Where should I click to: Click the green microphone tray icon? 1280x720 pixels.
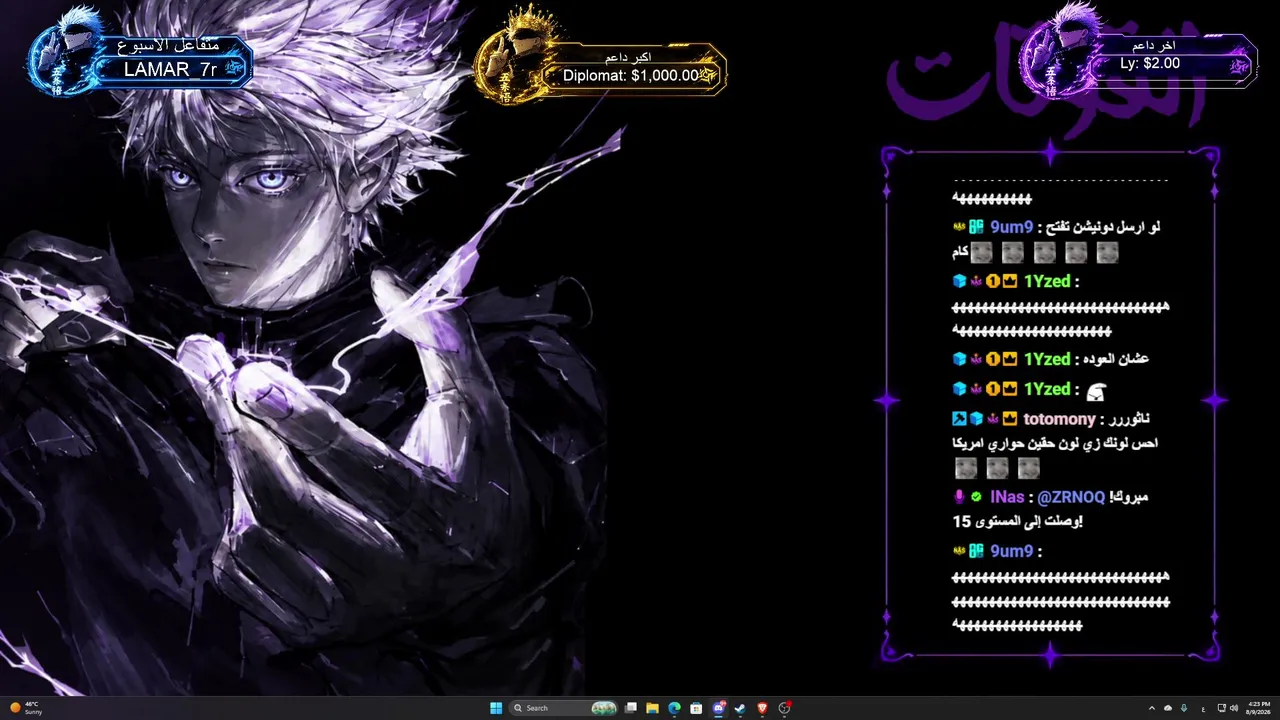pyautogui.click(x=1184, y=708)
